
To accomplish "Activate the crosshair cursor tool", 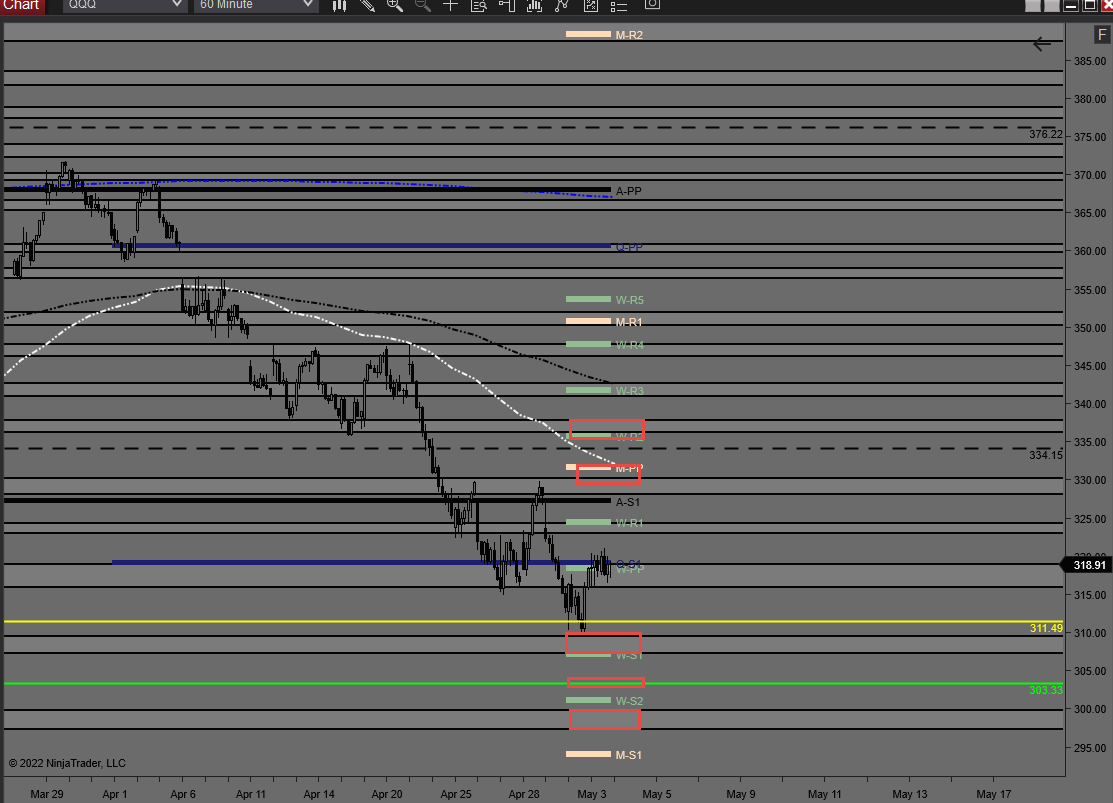I will click(x=450, y=5).
